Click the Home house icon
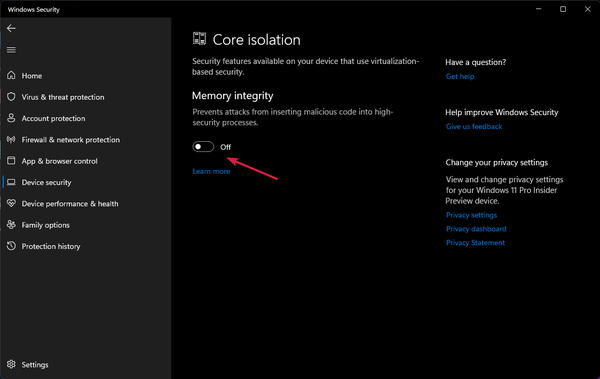The width and height of the screenshot is (600, 379). click(11, 75)
